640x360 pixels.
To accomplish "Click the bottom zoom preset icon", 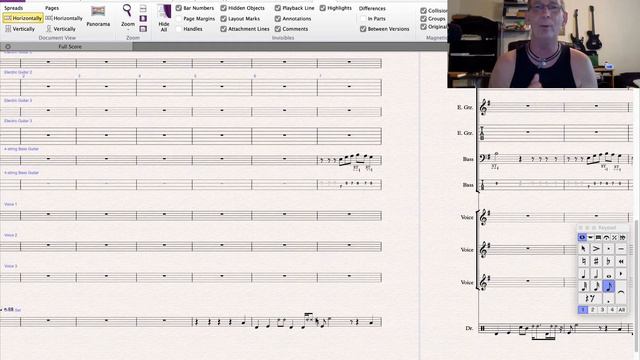I will click(143, 29).
